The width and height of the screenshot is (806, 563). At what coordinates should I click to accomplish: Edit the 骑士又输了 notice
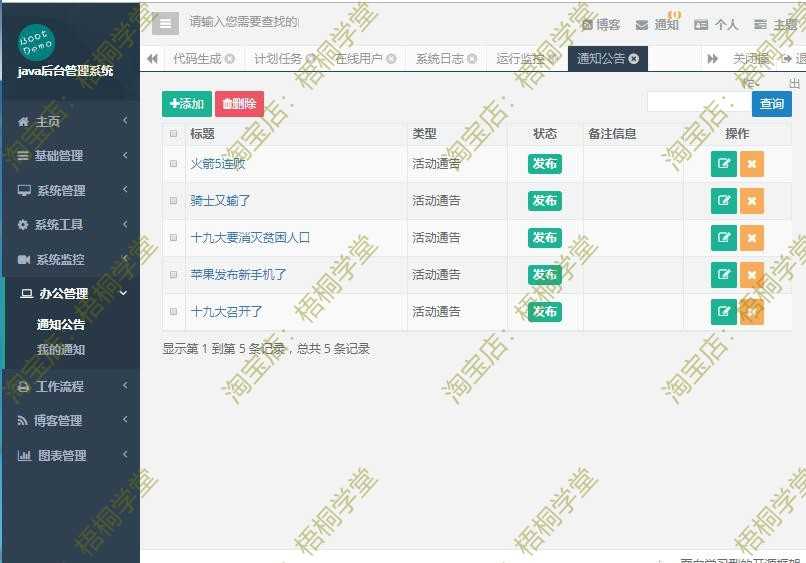pyautogui.click(x=724, y=201)
